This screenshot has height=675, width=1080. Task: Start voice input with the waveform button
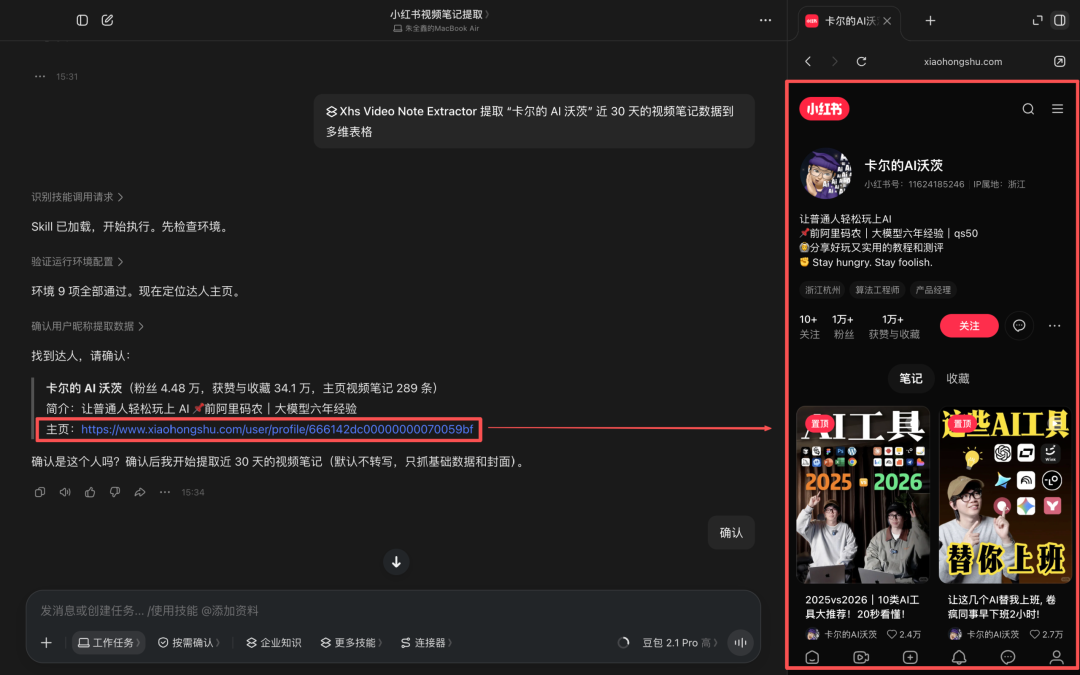(740, 643)
